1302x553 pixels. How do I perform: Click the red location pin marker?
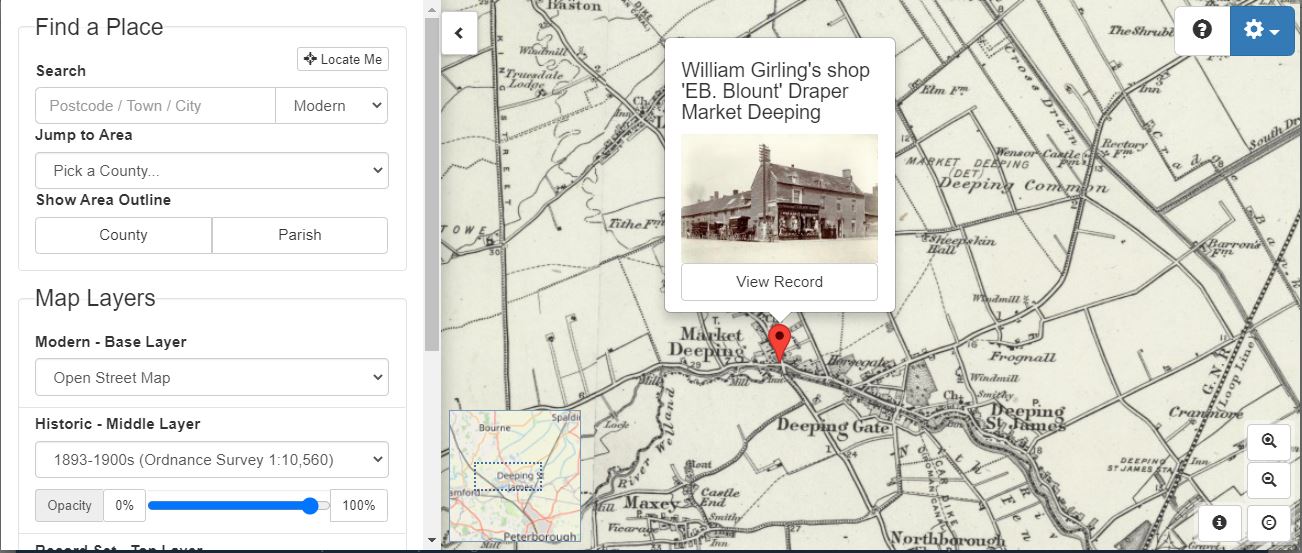tap(778, 341)
